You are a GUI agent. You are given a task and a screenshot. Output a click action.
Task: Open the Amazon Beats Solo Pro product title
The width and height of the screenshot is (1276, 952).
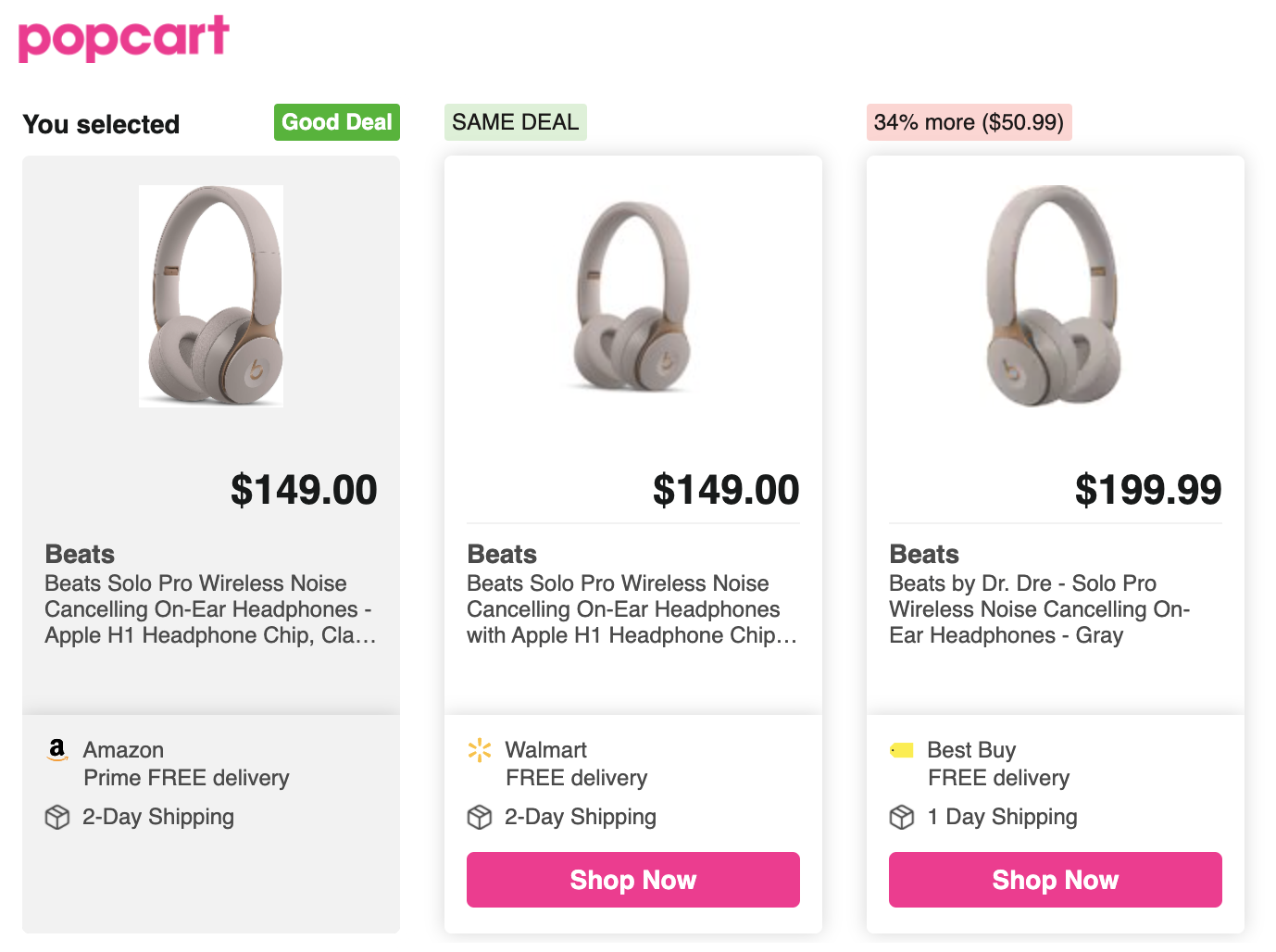coord(210,609)
